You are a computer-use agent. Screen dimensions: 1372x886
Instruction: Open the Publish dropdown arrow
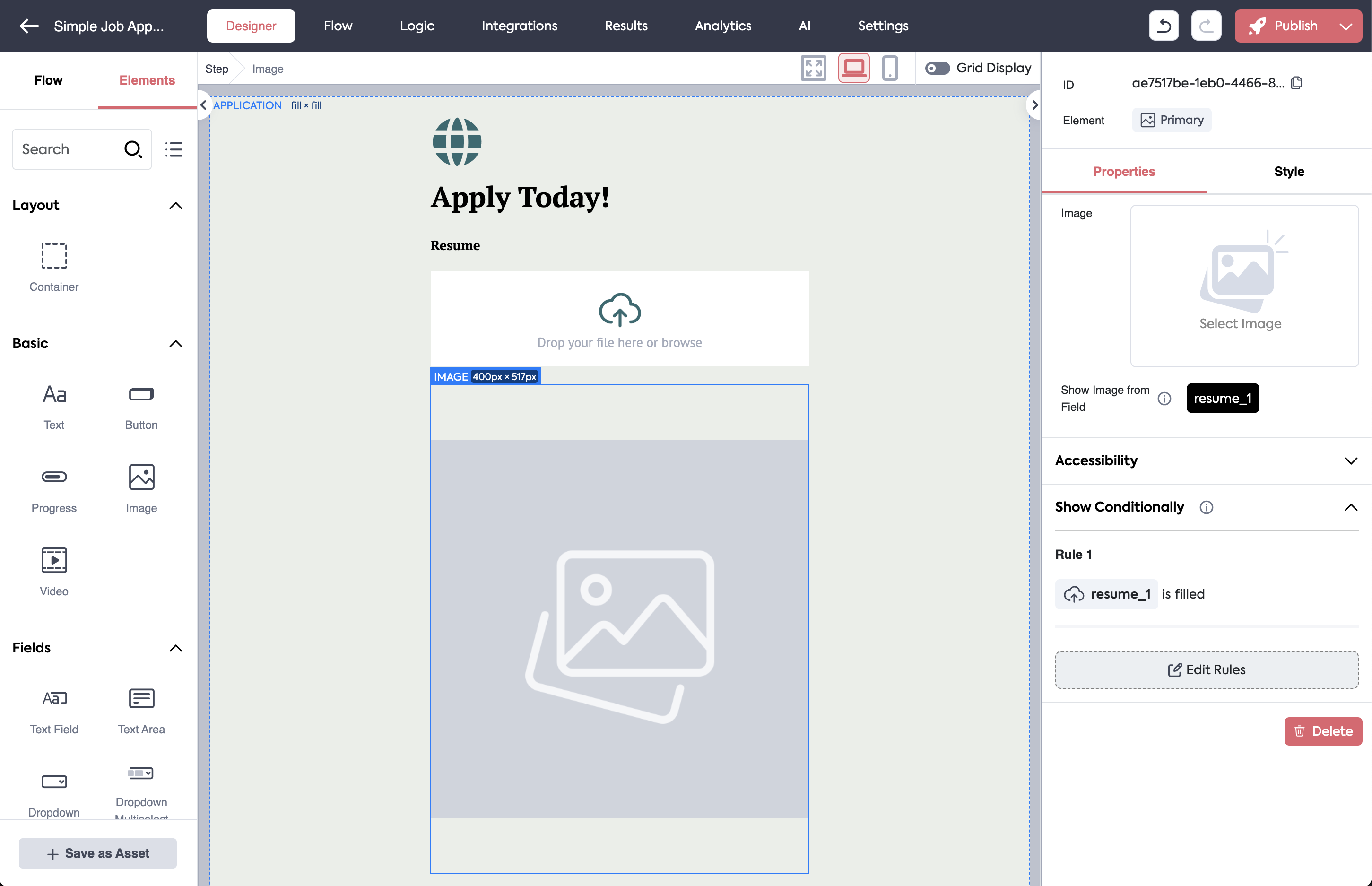1346,26
